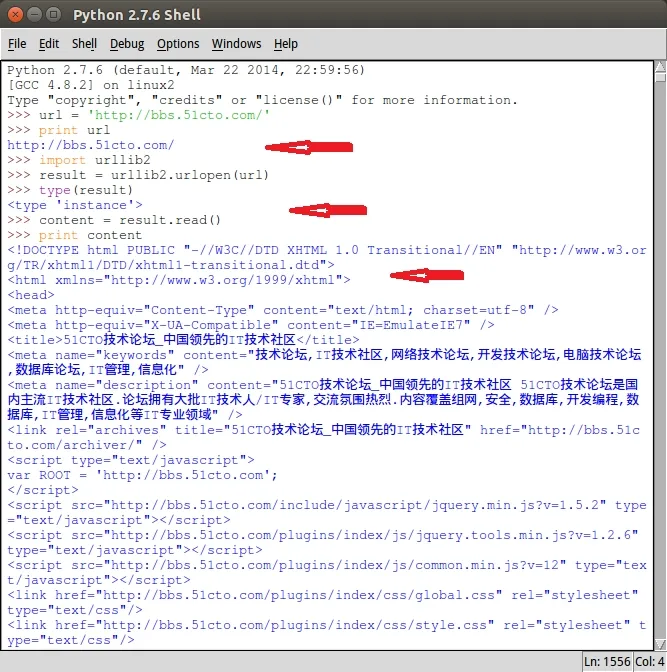
Task: Click the 'print url' command line
Action: [x=59, y=130]
